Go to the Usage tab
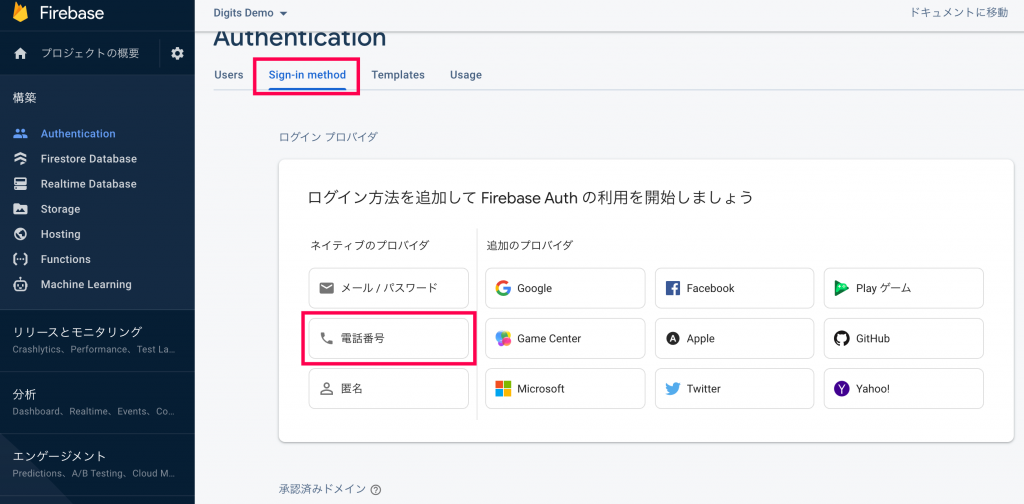 click(466, 75)
